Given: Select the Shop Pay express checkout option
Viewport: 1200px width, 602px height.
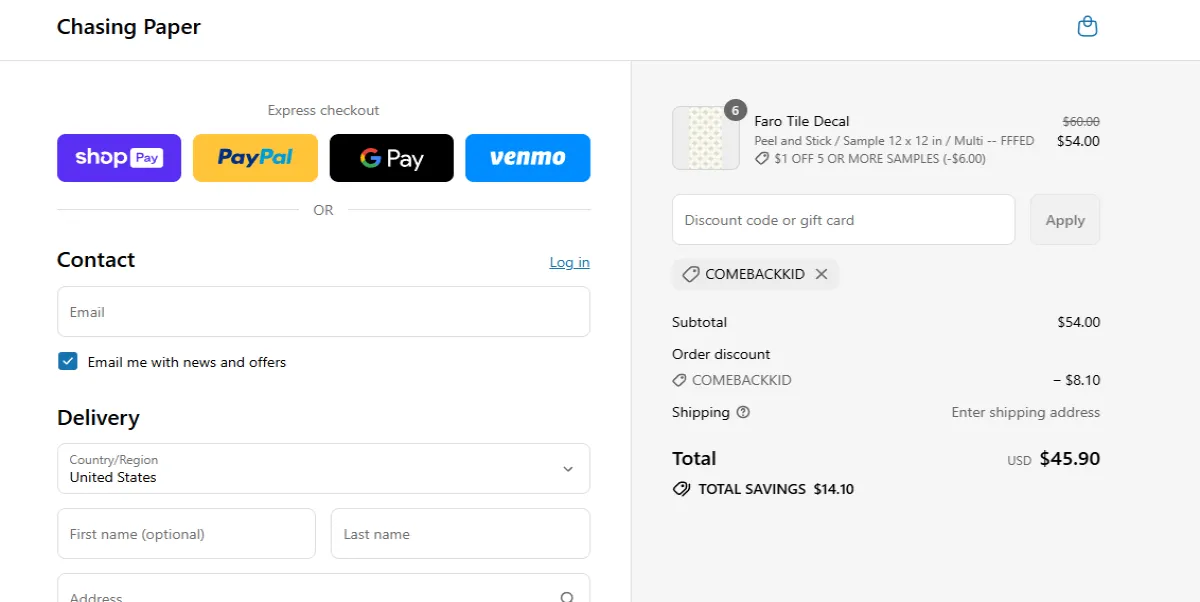Looking at the screenshot, I should click(x=118, y=157).
